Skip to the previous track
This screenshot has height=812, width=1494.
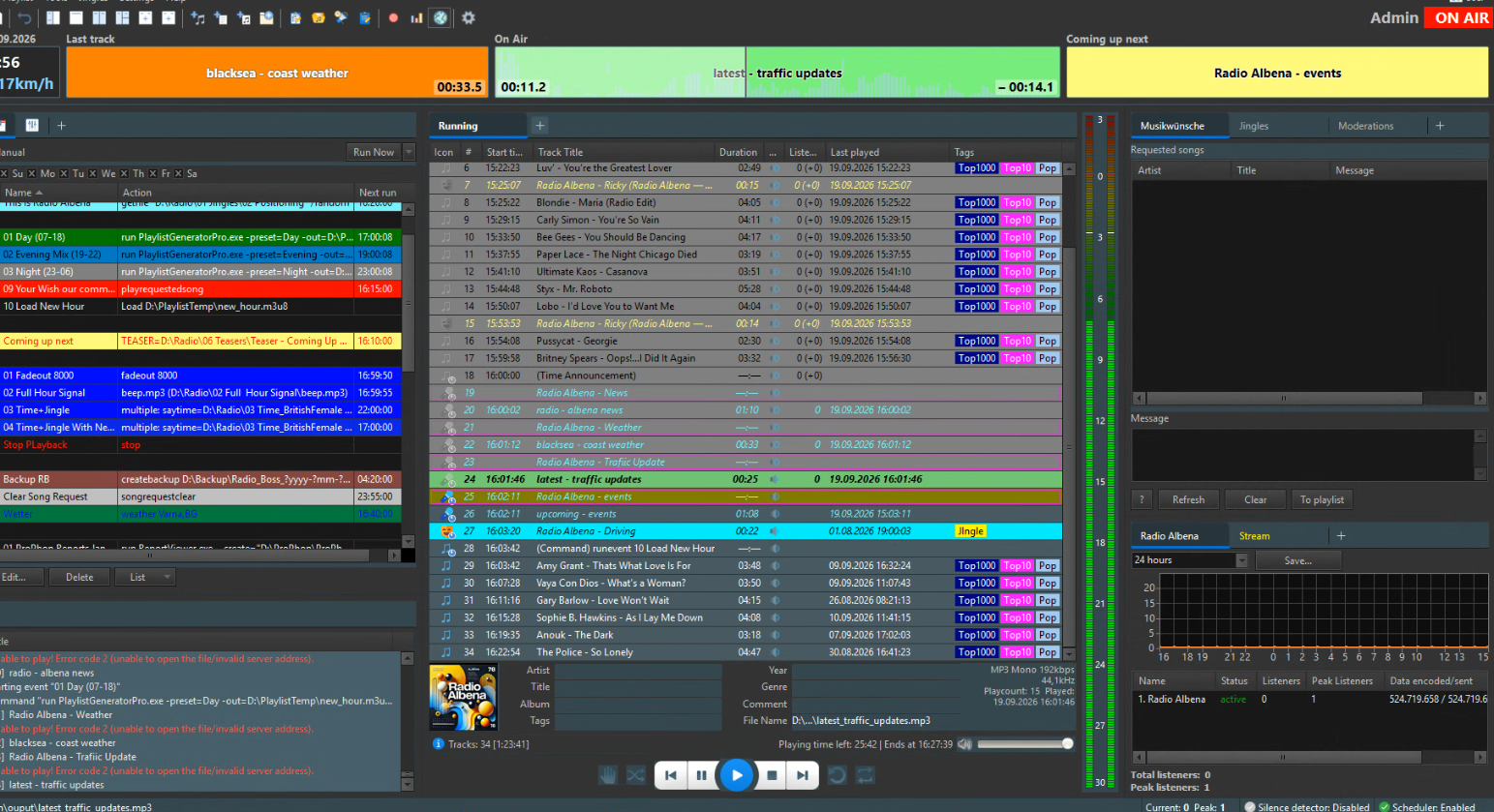coord(671,775)
